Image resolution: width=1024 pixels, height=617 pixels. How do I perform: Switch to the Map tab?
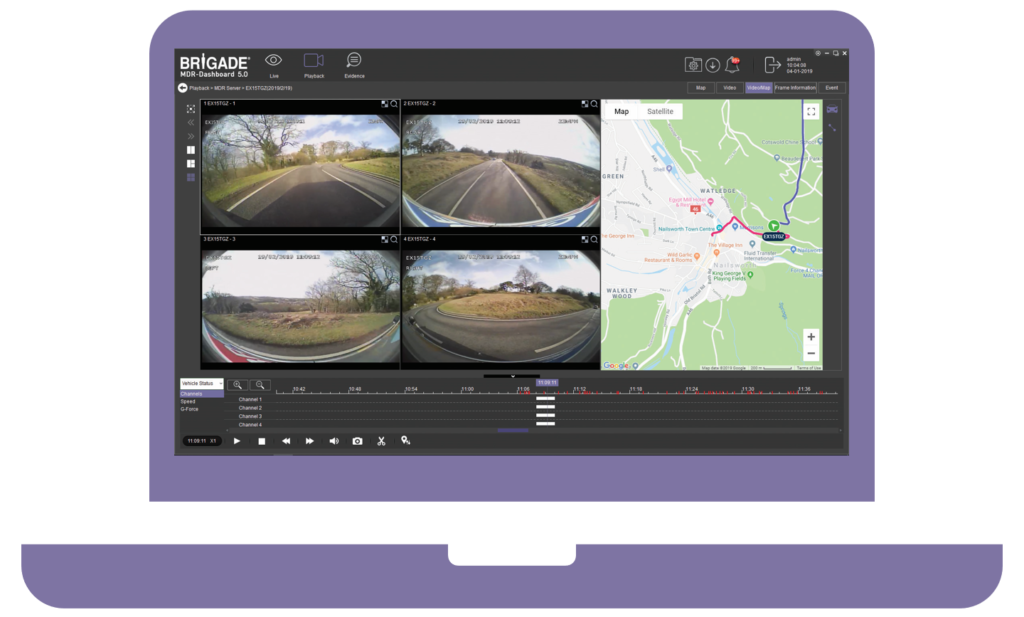[x=700, y=87]
